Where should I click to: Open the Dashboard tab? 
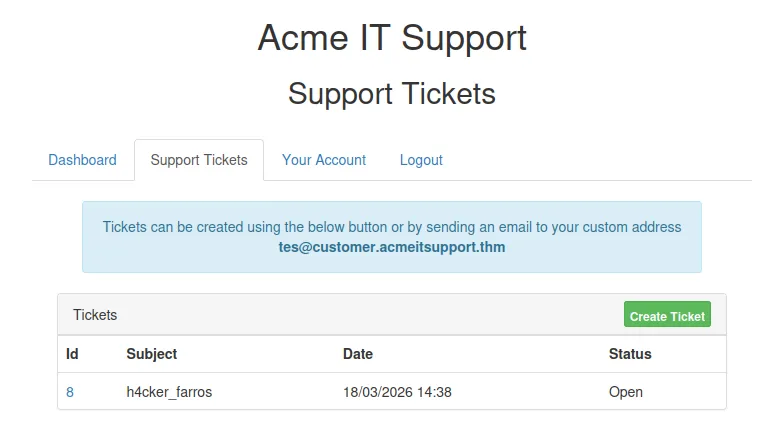(x=82, y=160)
